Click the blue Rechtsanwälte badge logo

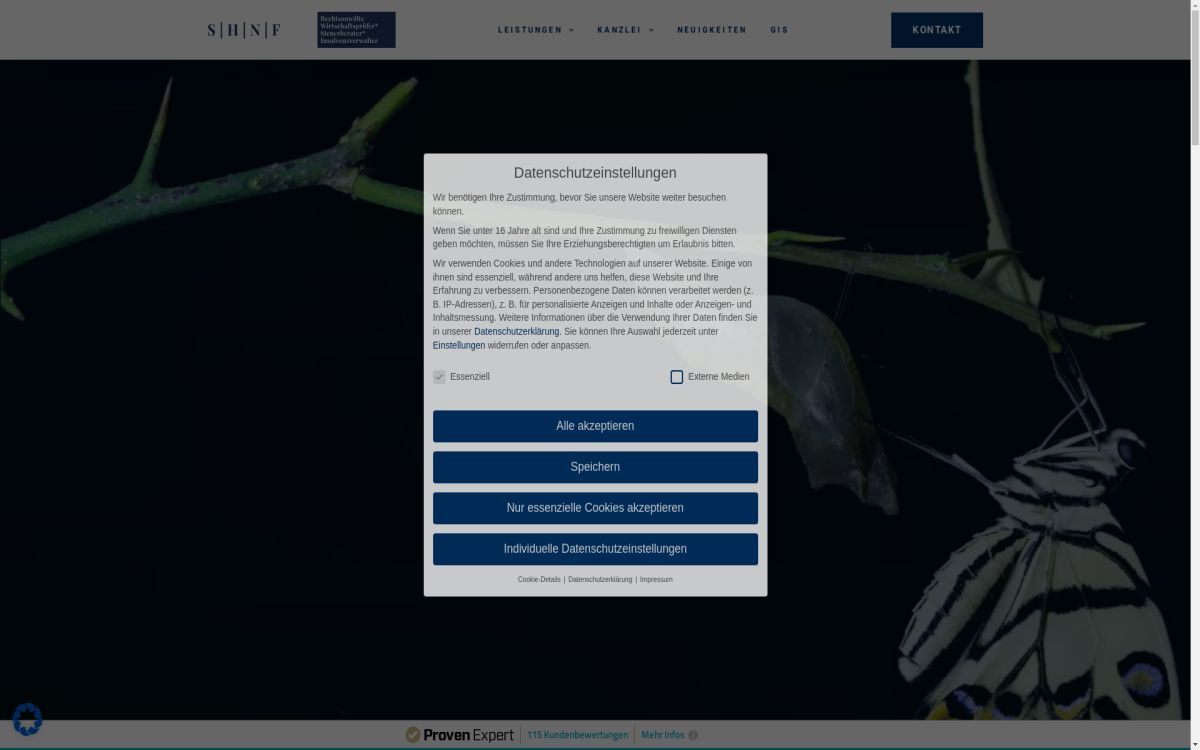(356, 30)
